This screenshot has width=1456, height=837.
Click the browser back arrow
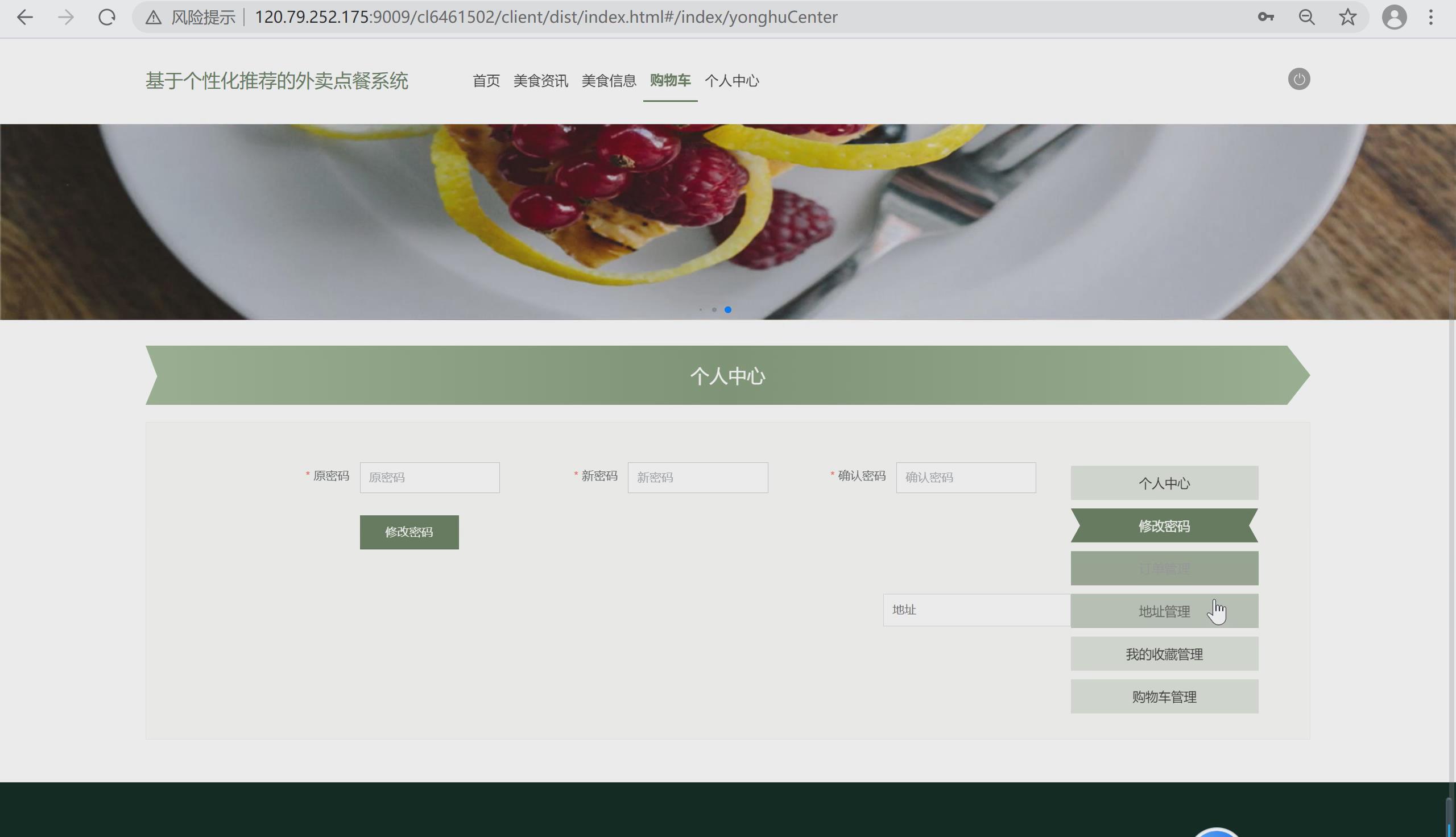(x=24, y=17)
